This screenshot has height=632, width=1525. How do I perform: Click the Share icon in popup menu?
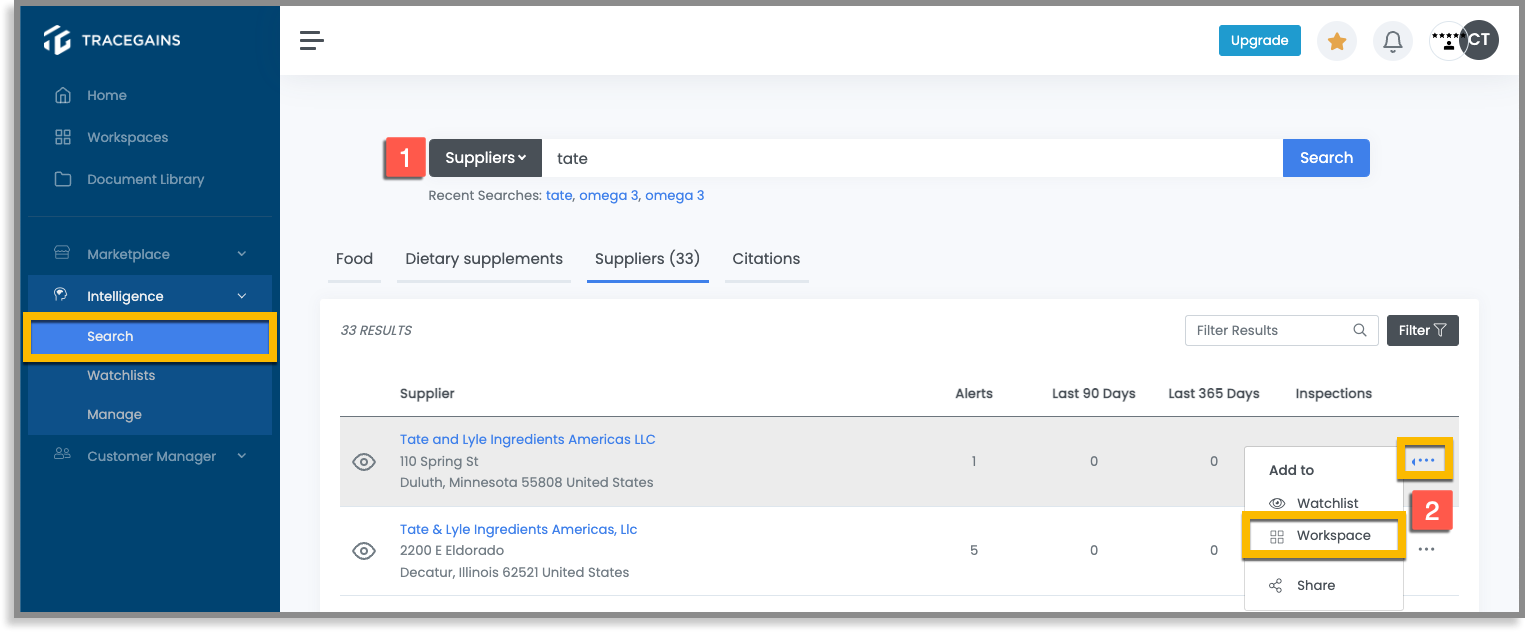point(1275,586)
